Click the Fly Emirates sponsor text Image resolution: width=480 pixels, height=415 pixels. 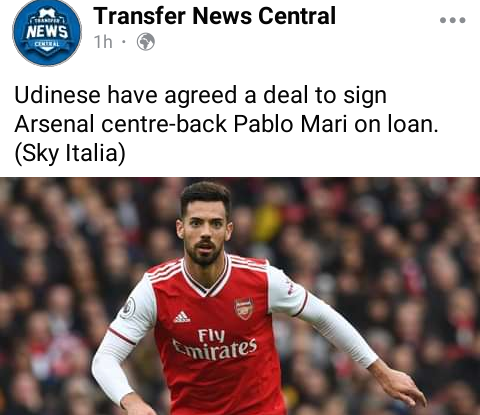(x=215, y=345)
